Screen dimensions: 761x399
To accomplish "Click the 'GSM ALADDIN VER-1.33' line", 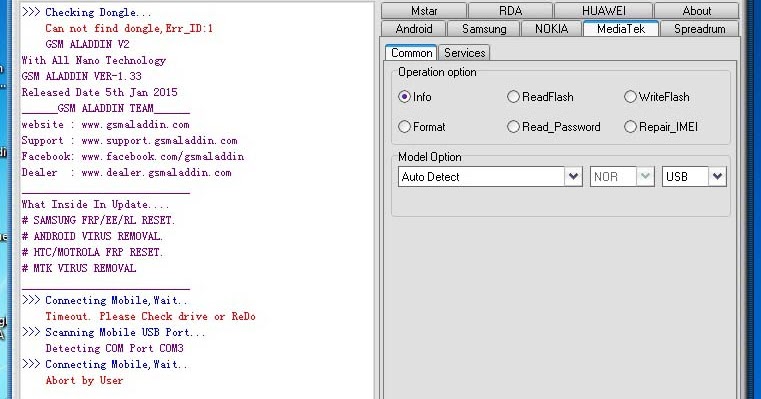I will [82, 76].
